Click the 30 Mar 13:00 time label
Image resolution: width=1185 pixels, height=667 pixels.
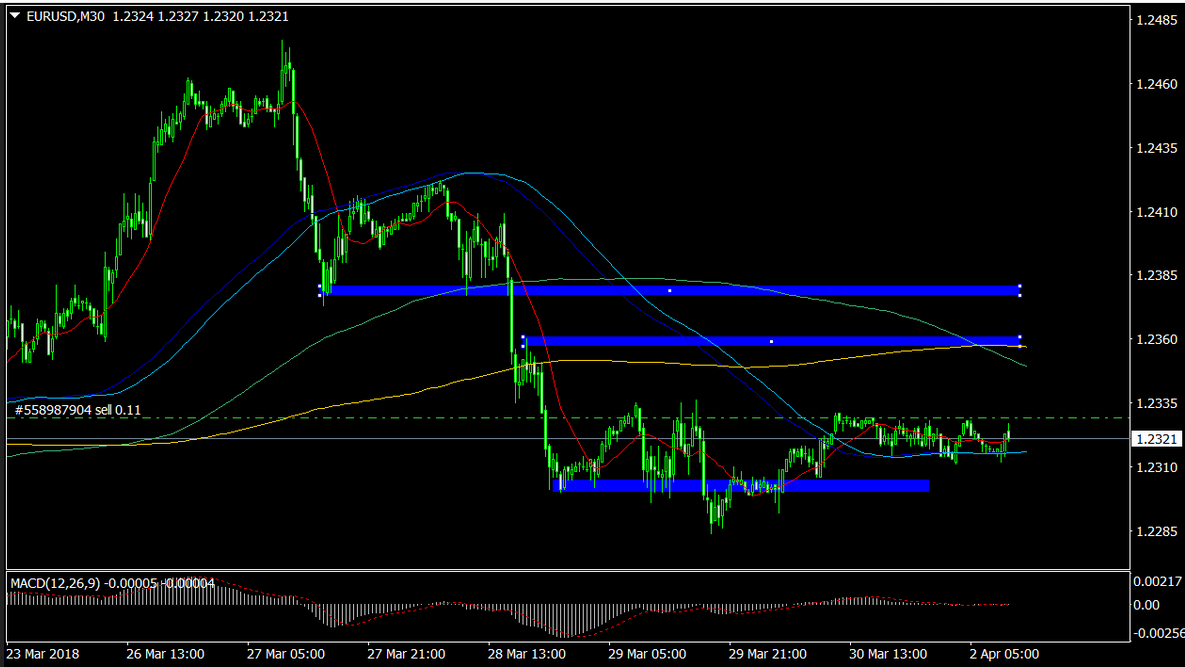click(888, 654)
